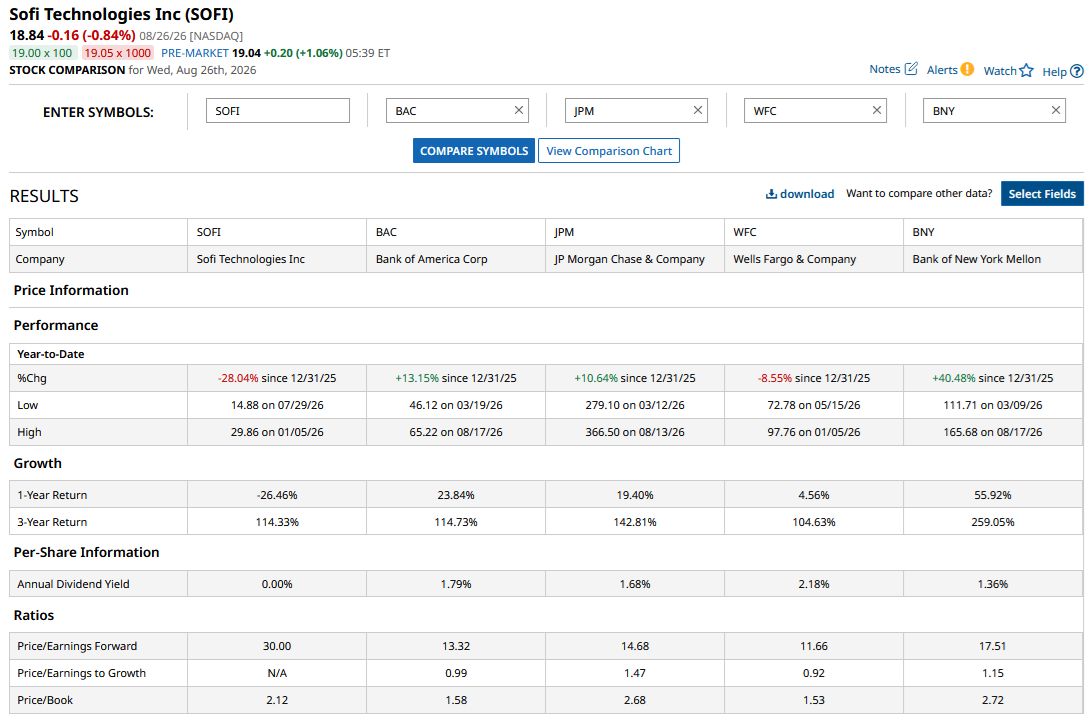The image size is (1090, 725).
Task: Click the COMPARE SYMBOLS button
Action: [x=474, y=151]
